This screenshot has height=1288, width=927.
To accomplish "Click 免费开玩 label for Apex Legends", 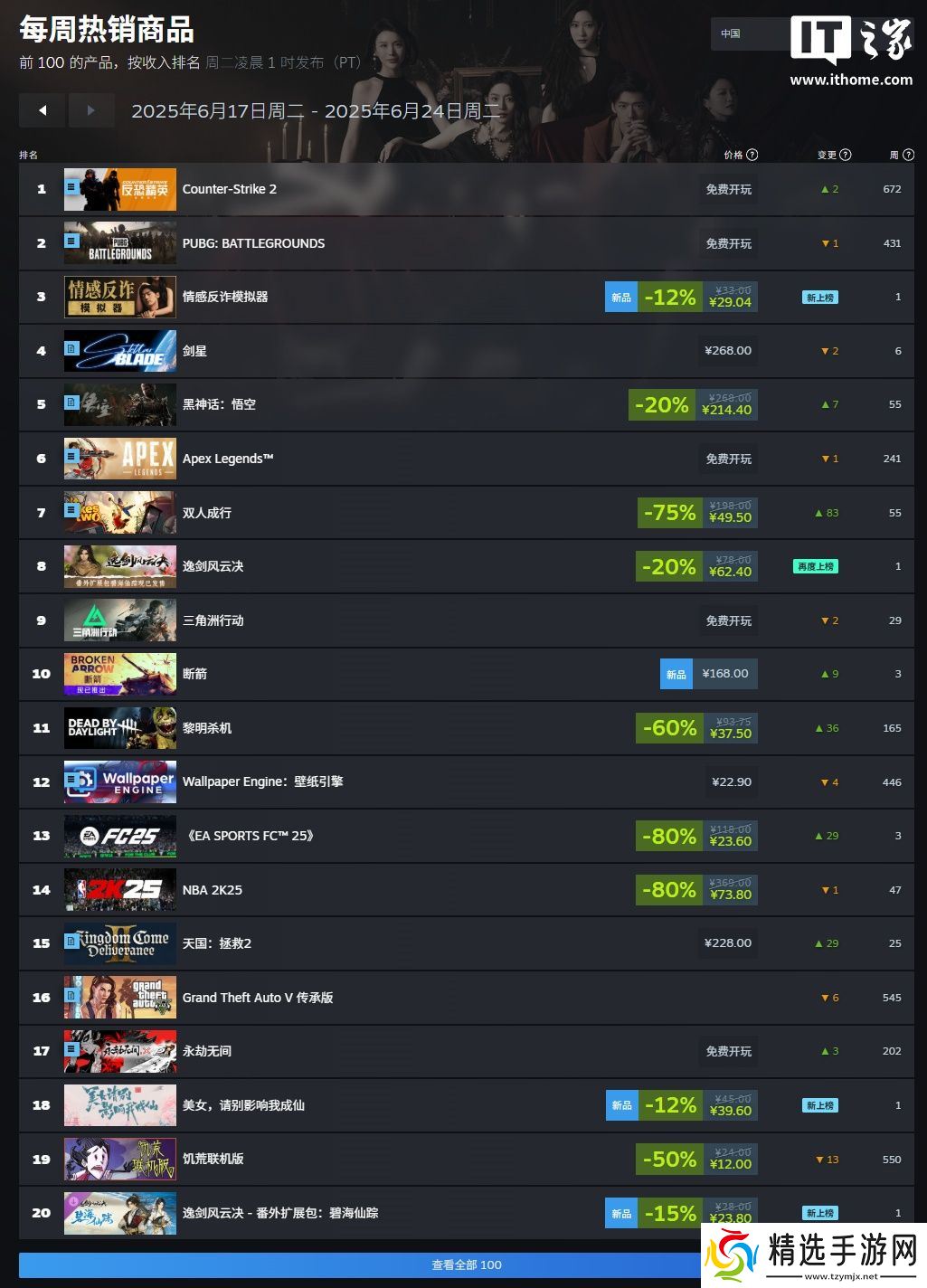I will point(729,459).
